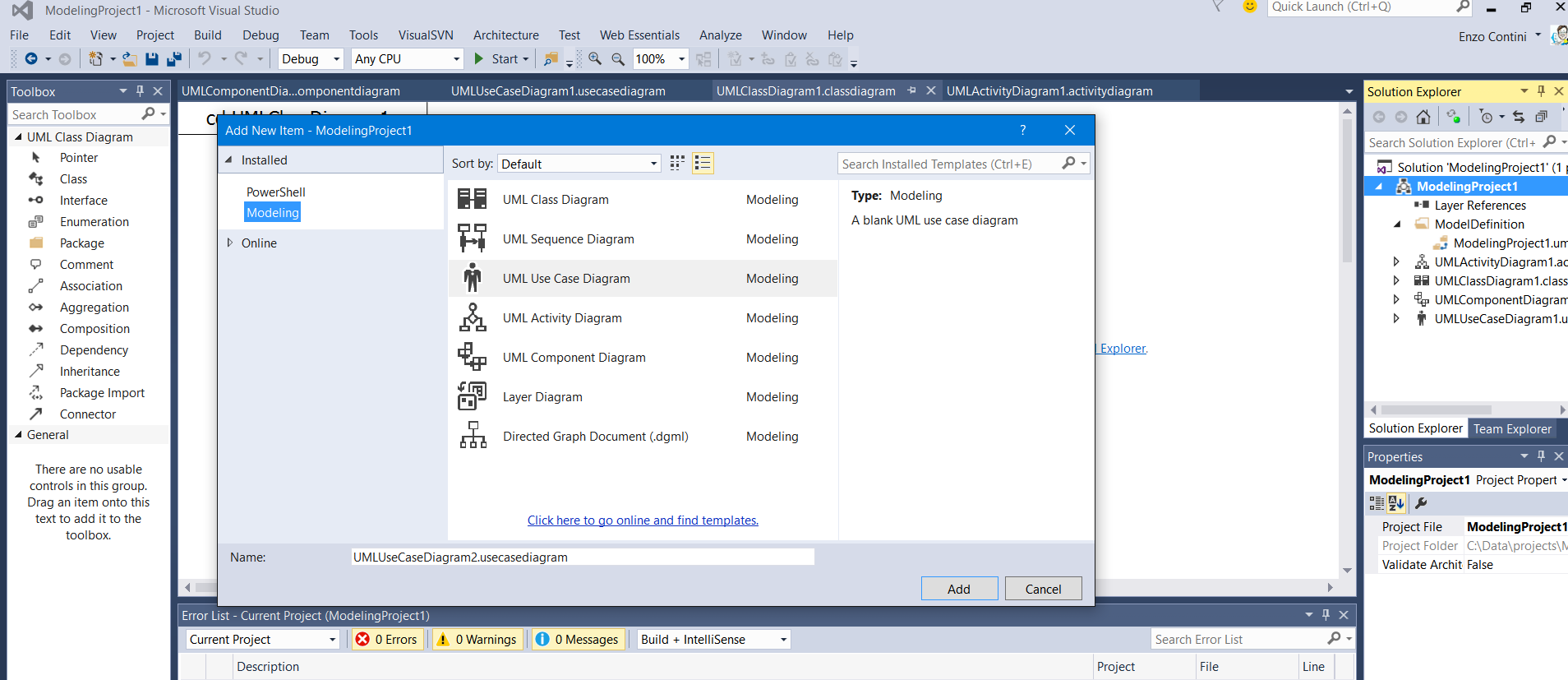Collapse the Installed templates node
Image resolution: width=1568 pixels, height=680 pixels.
coord(229,160)
